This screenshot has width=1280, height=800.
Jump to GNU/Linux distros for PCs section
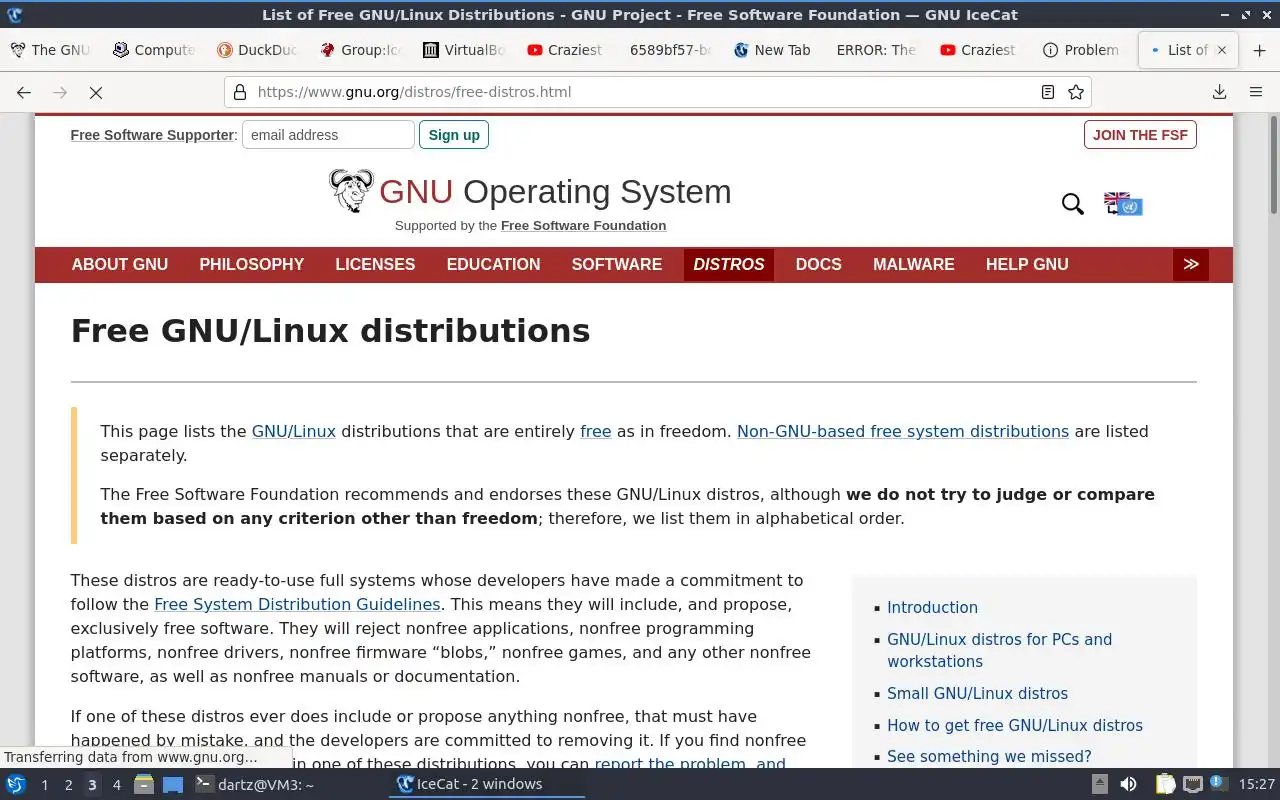point(999,650)
